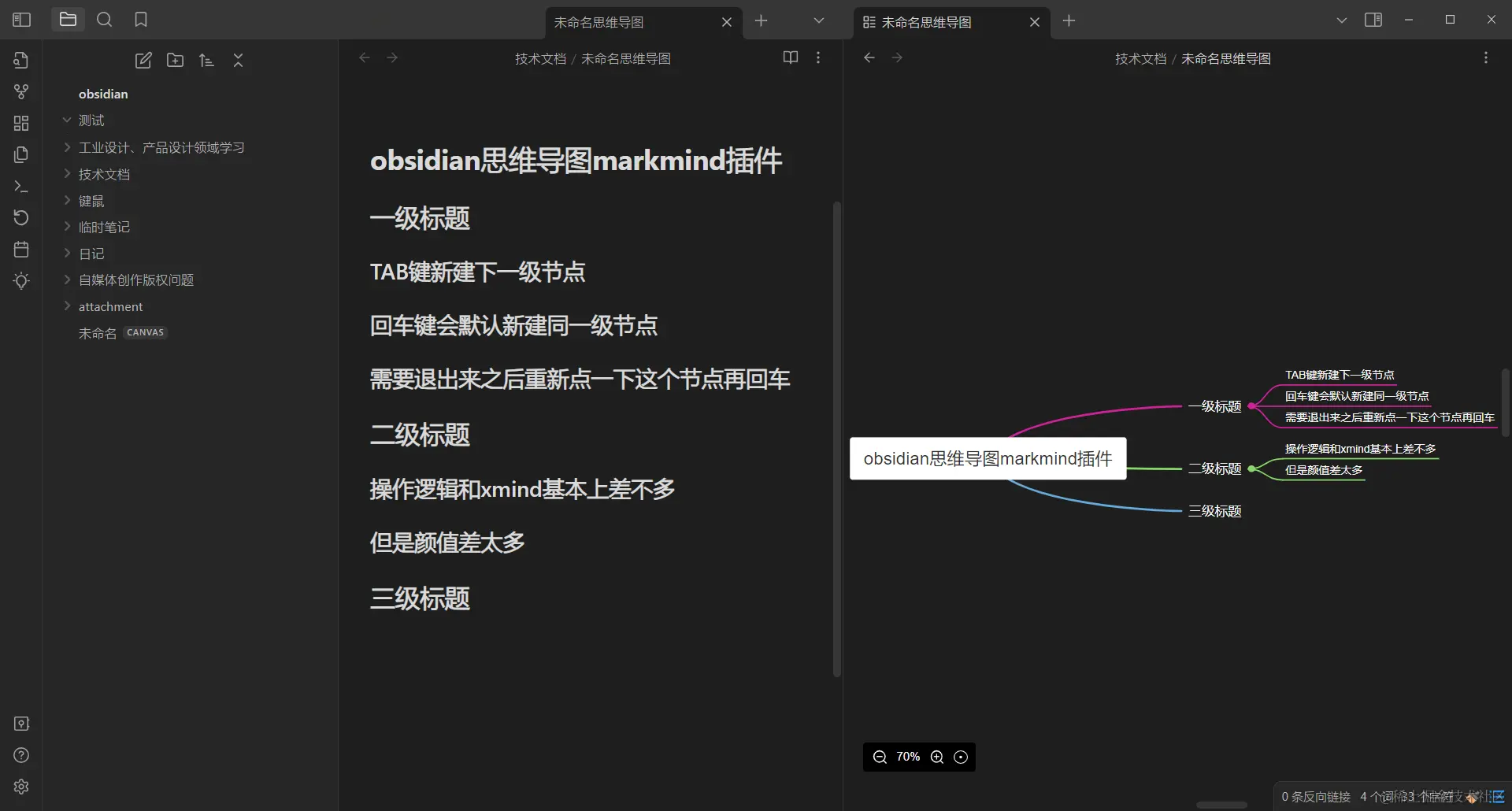The width and height of the screenshot is (1512, 811).
Task: Navigate back in mindmap pane
Action: [x=869, y=57]
